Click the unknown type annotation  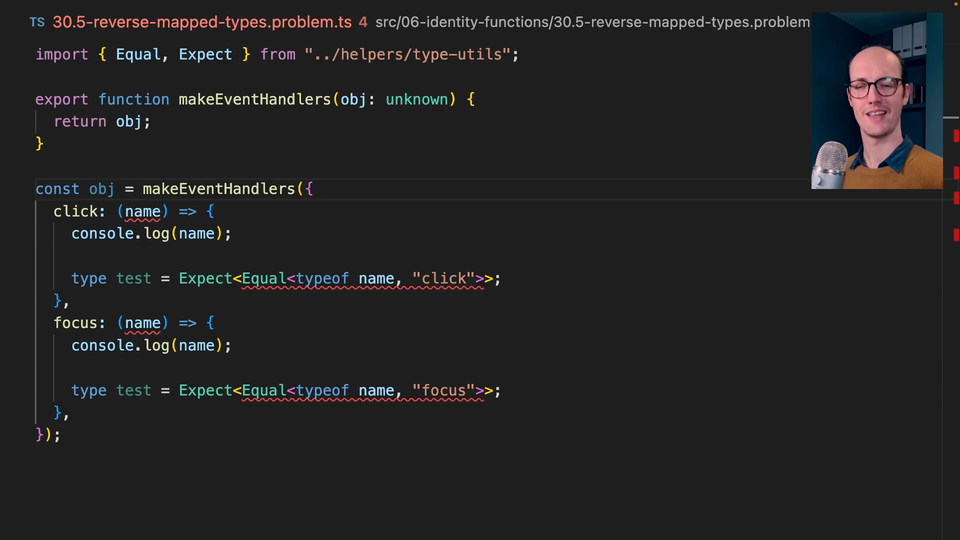point(416,99)
